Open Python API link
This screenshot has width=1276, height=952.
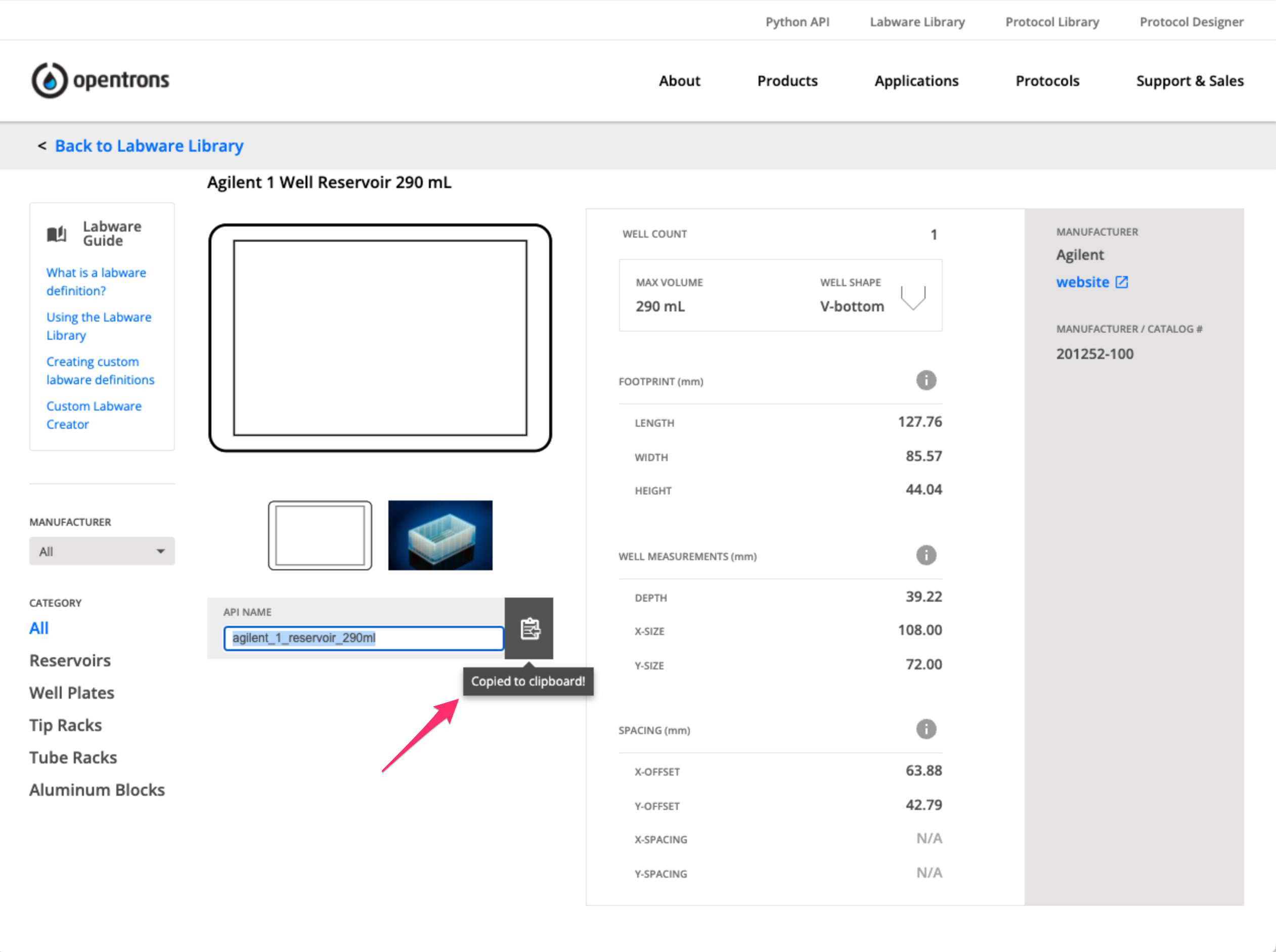click(797, 22)
